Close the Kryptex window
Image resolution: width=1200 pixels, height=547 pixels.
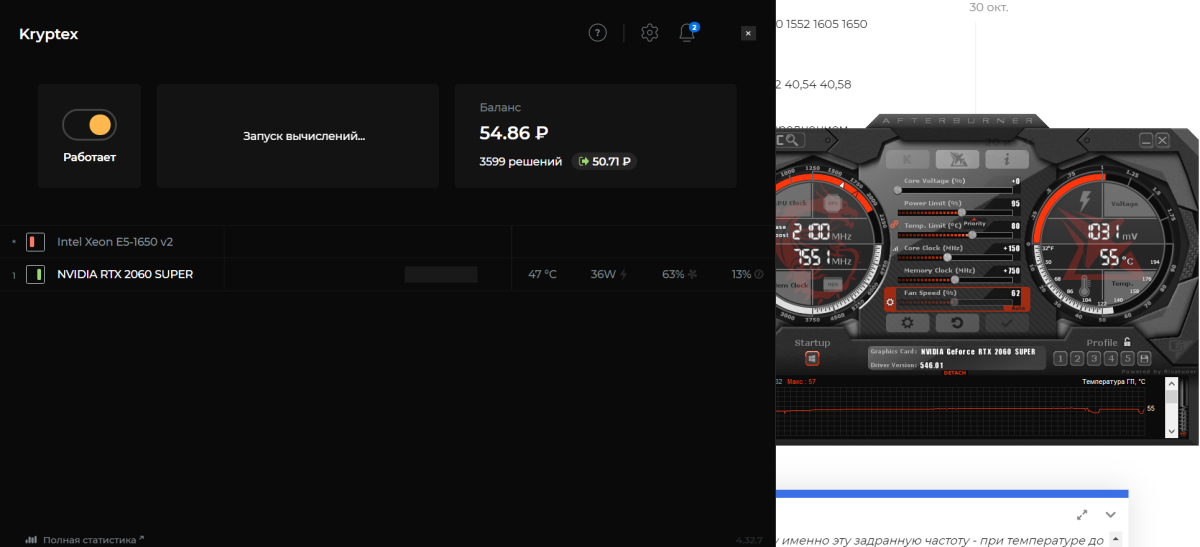tap(748, 33)
